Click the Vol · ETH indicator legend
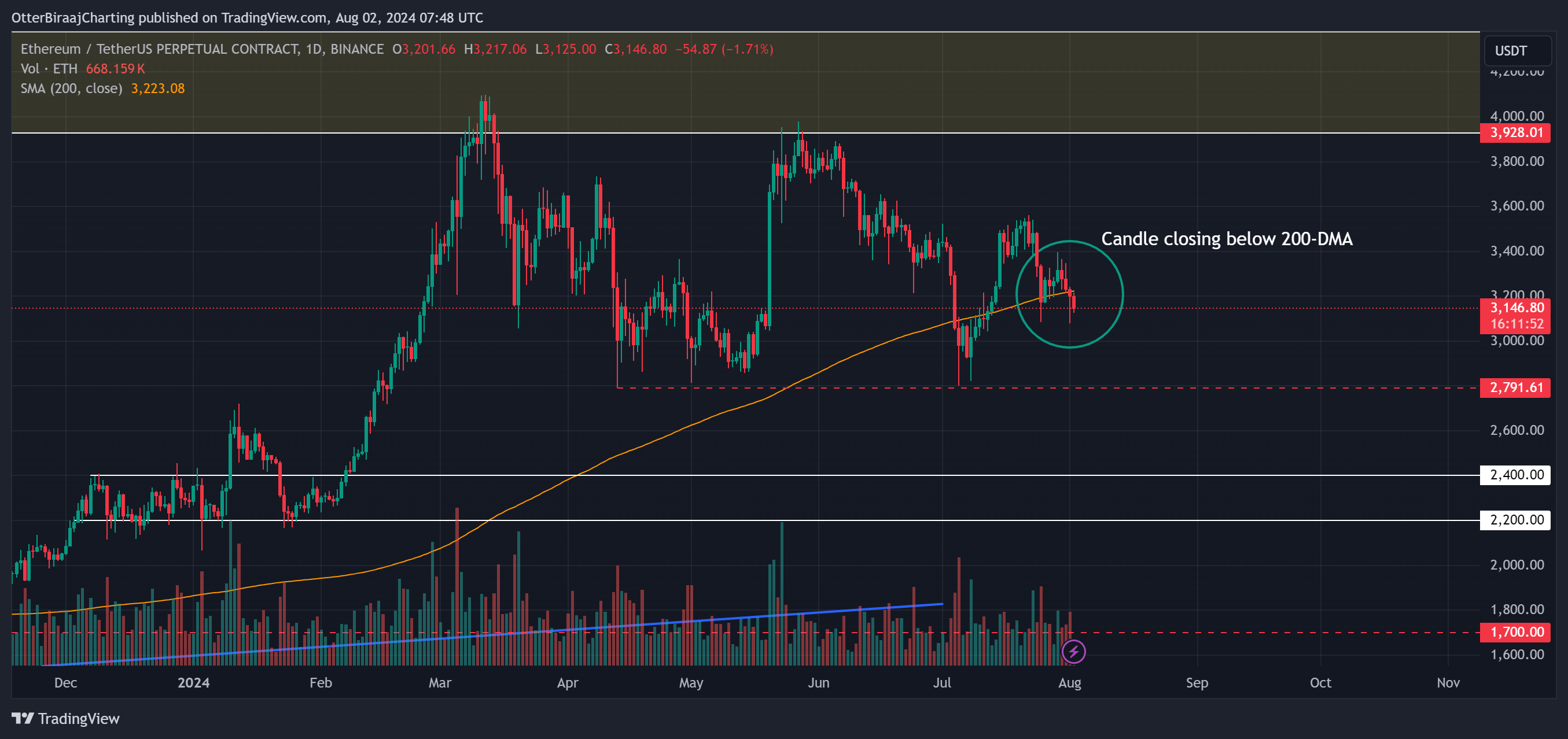 49,69
